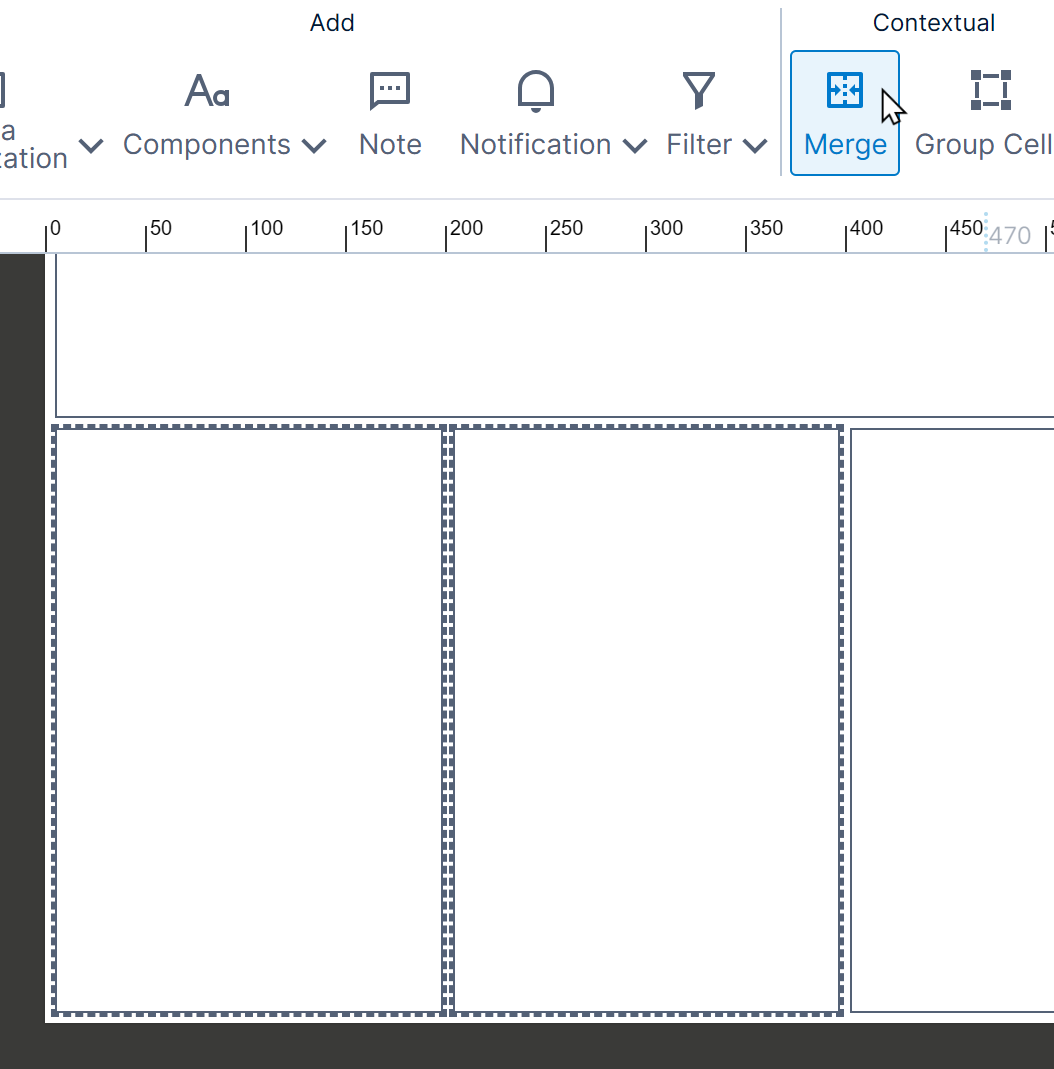Select the Filter funnel icon
The height and width of the screenshot is (1069, 1054).
click(699, 88)
